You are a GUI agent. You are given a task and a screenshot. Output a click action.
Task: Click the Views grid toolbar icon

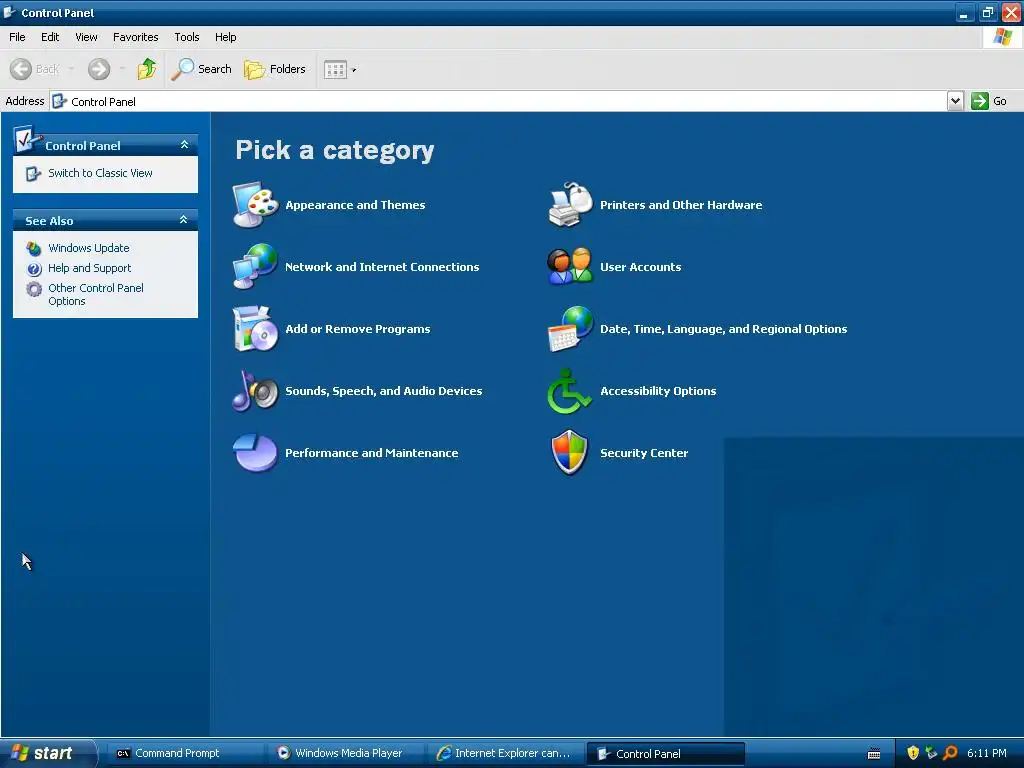point(335,69)
